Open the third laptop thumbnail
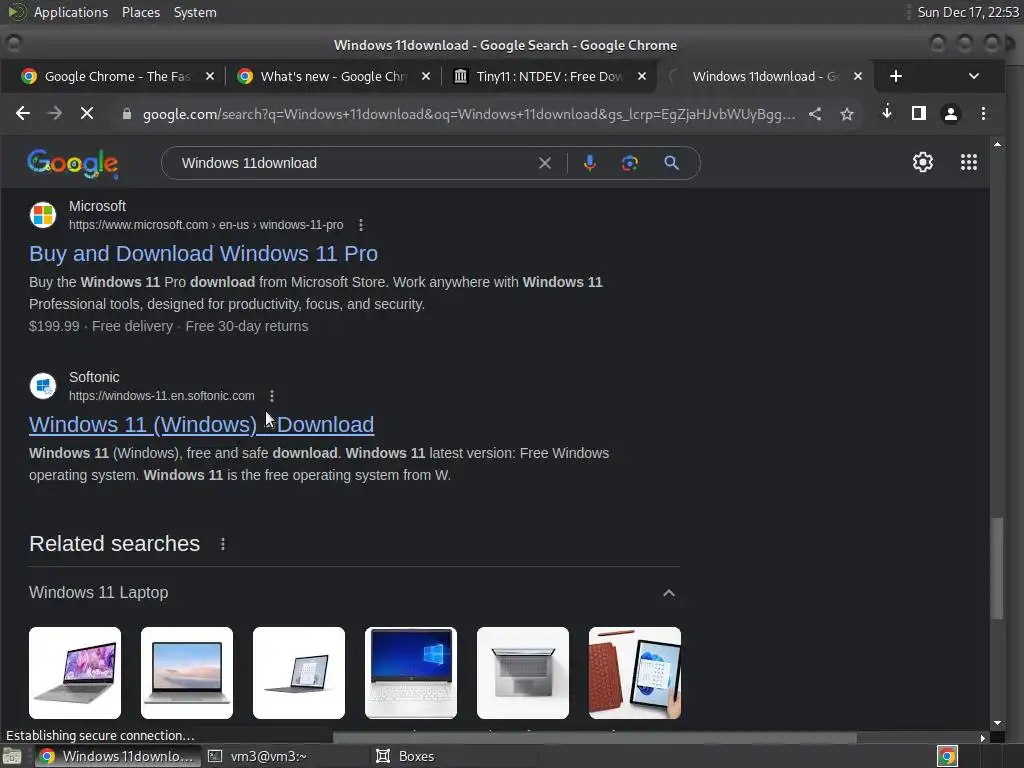 pos(299,673)
